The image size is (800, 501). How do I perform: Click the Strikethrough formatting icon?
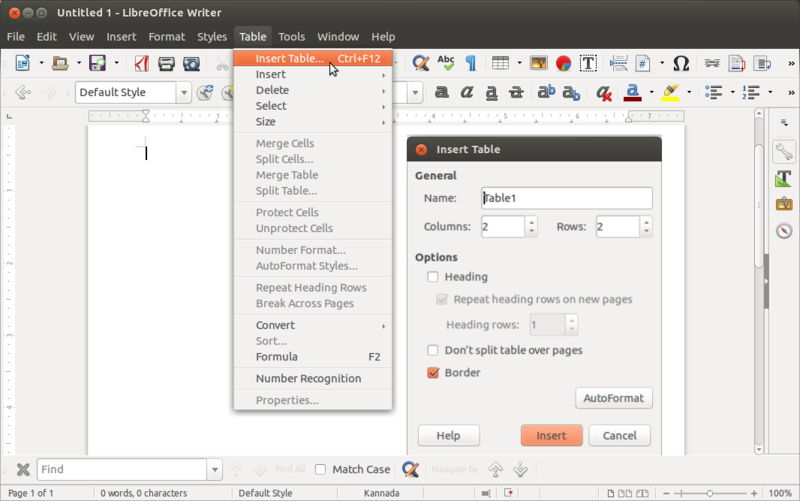click(516, 92)
